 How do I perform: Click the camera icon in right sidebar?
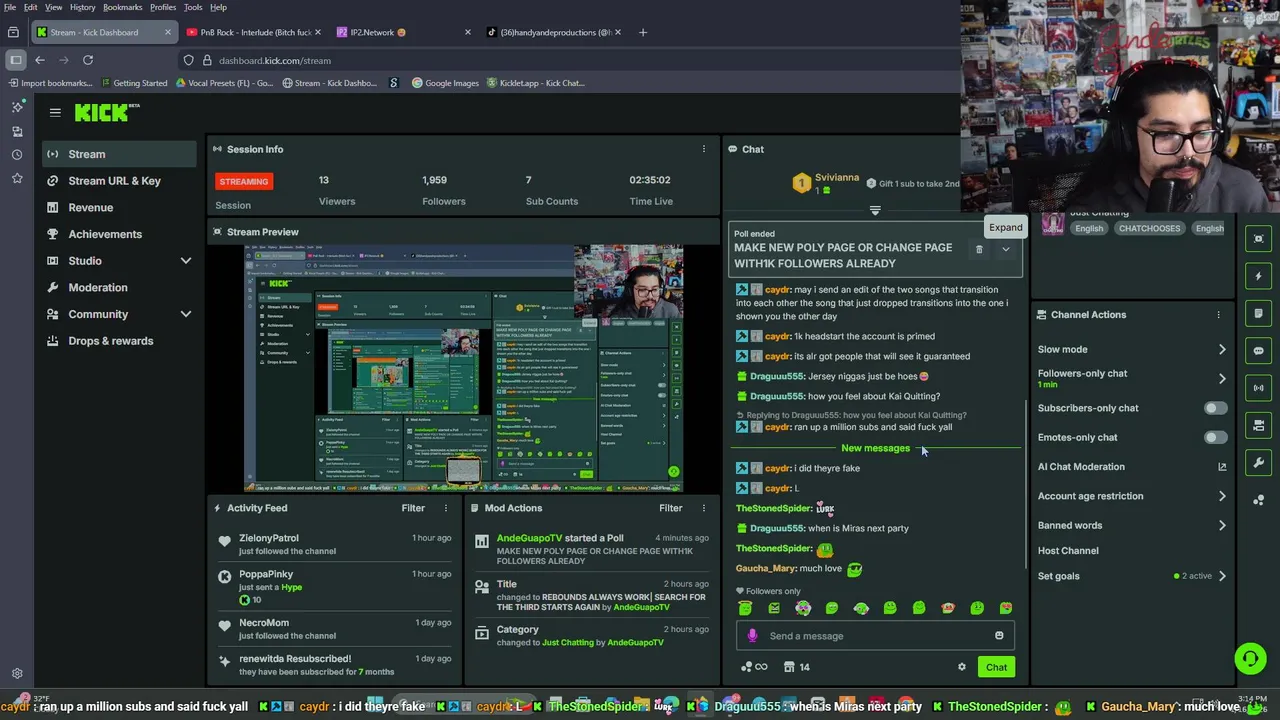pyautogui.click(x=1258, y=425)
